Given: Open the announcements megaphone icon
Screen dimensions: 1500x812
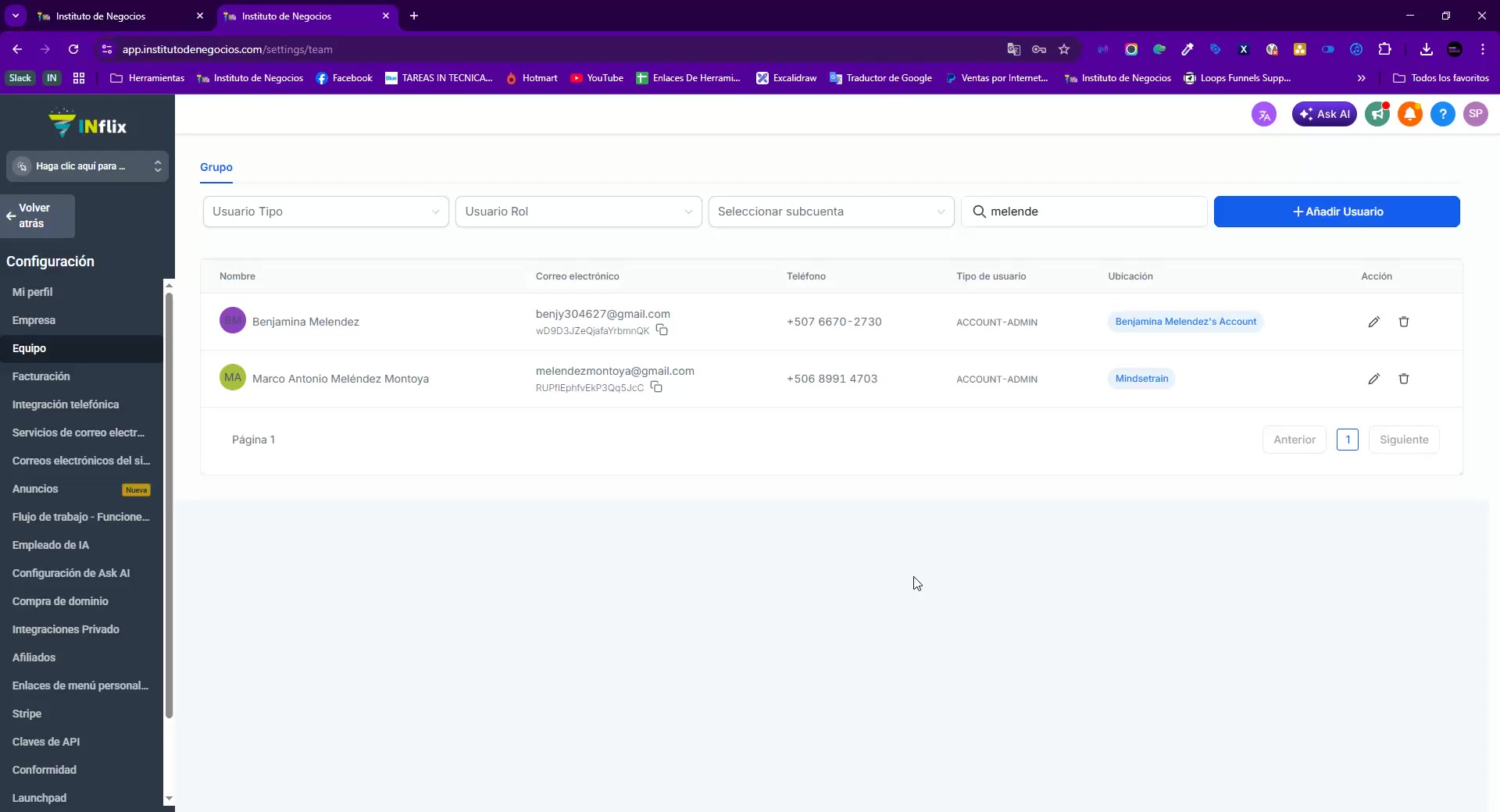Looking at the screenshot, I should (x=1377, y=114).
